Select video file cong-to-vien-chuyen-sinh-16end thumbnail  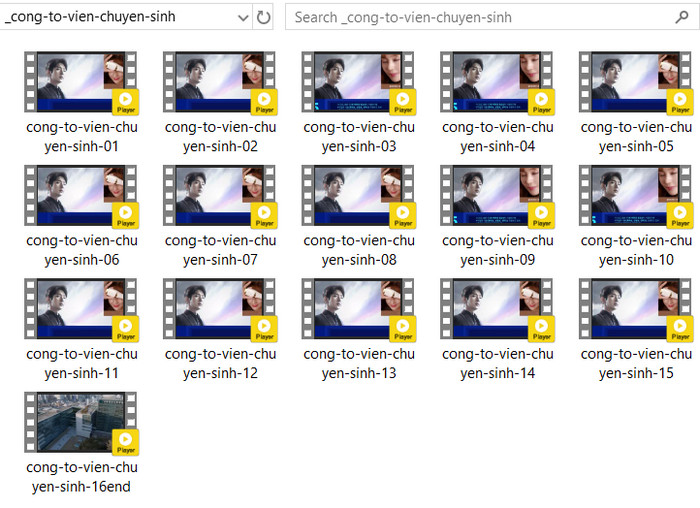pyautogui.click(x=81, y=423)
